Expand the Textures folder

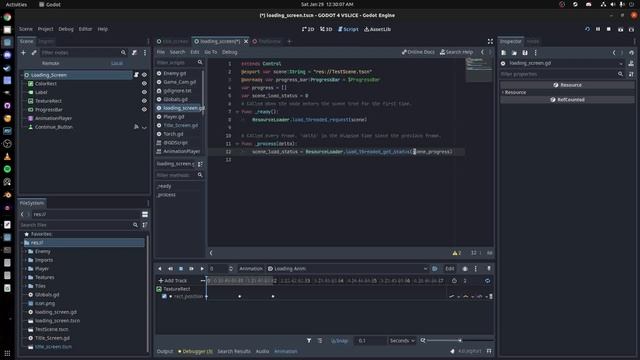tap(25, 277)
